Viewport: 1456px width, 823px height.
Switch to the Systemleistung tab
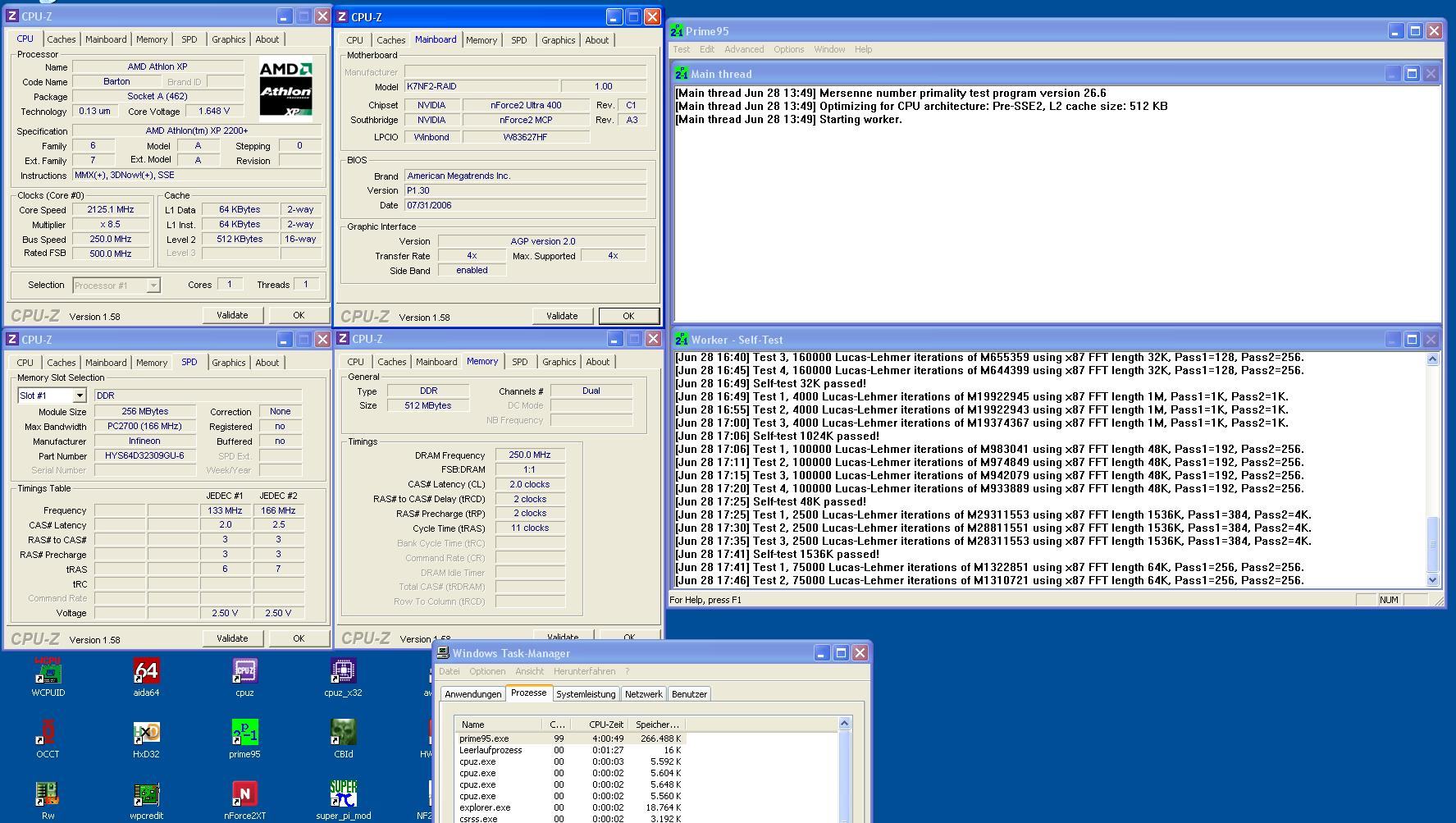pos(586,694)
